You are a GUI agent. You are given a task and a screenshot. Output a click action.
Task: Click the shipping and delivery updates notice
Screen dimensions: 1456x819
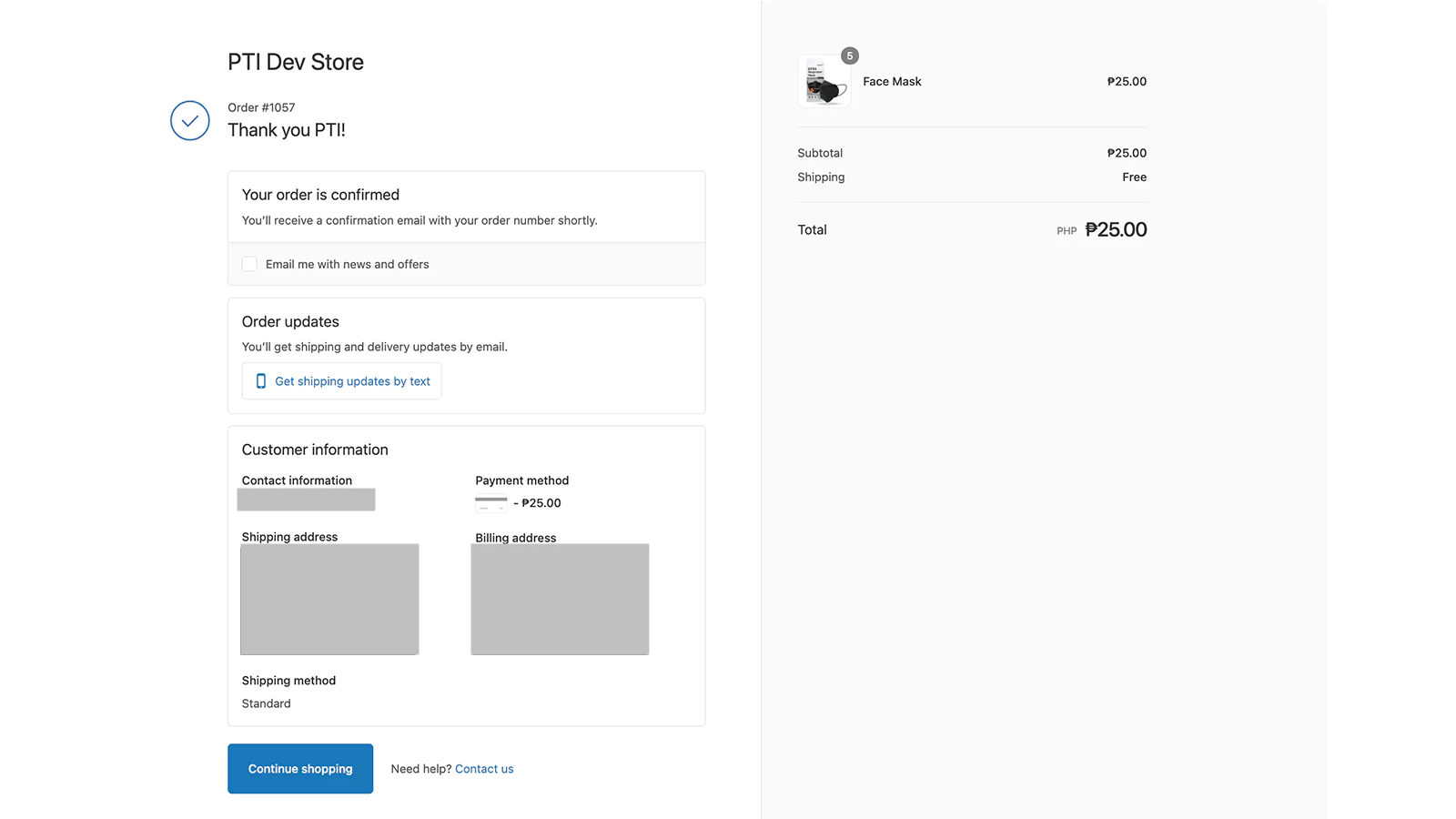click(x=375, y=347)
